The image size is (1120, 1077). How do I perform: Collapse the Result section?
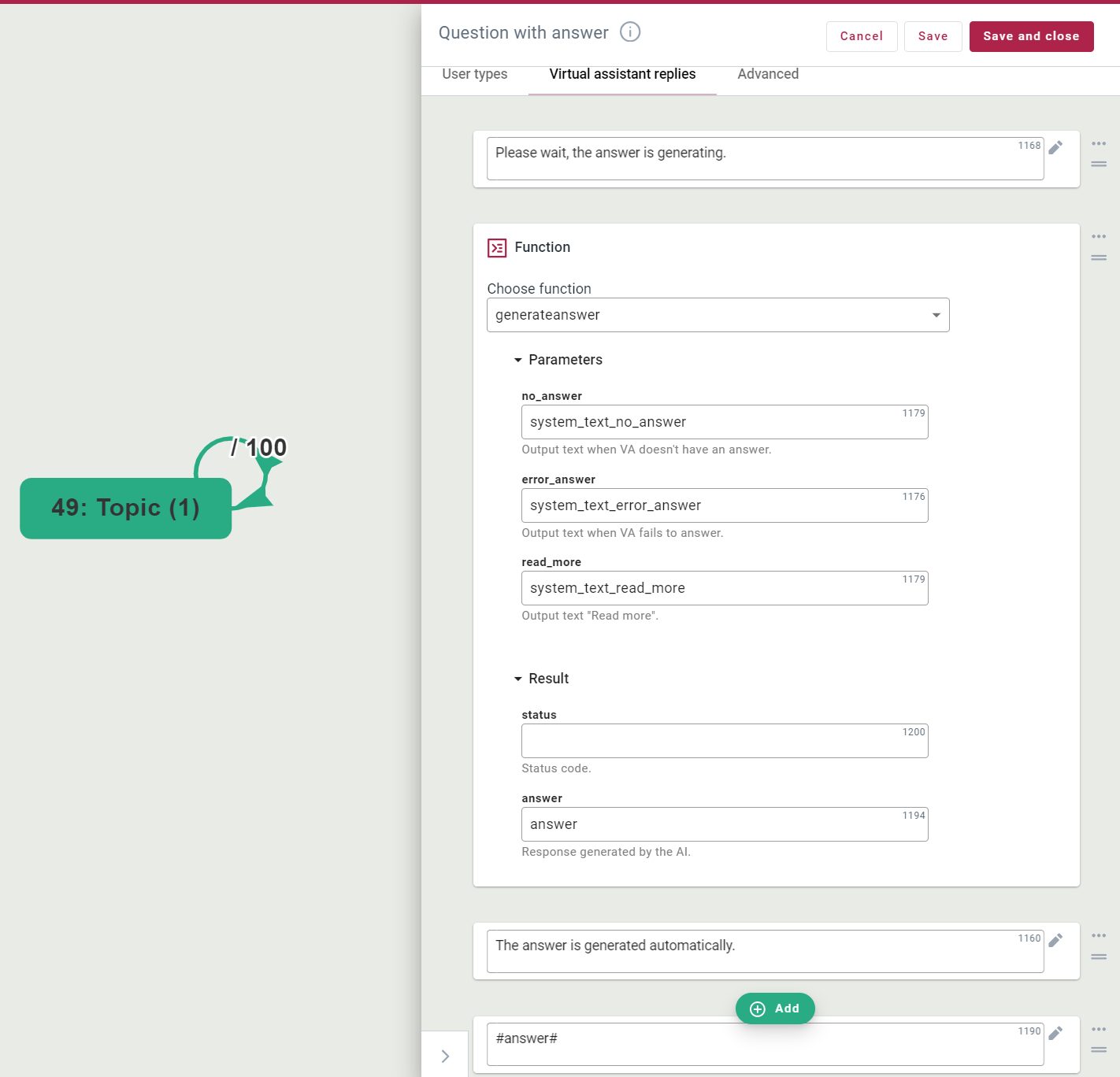(518, 679)
